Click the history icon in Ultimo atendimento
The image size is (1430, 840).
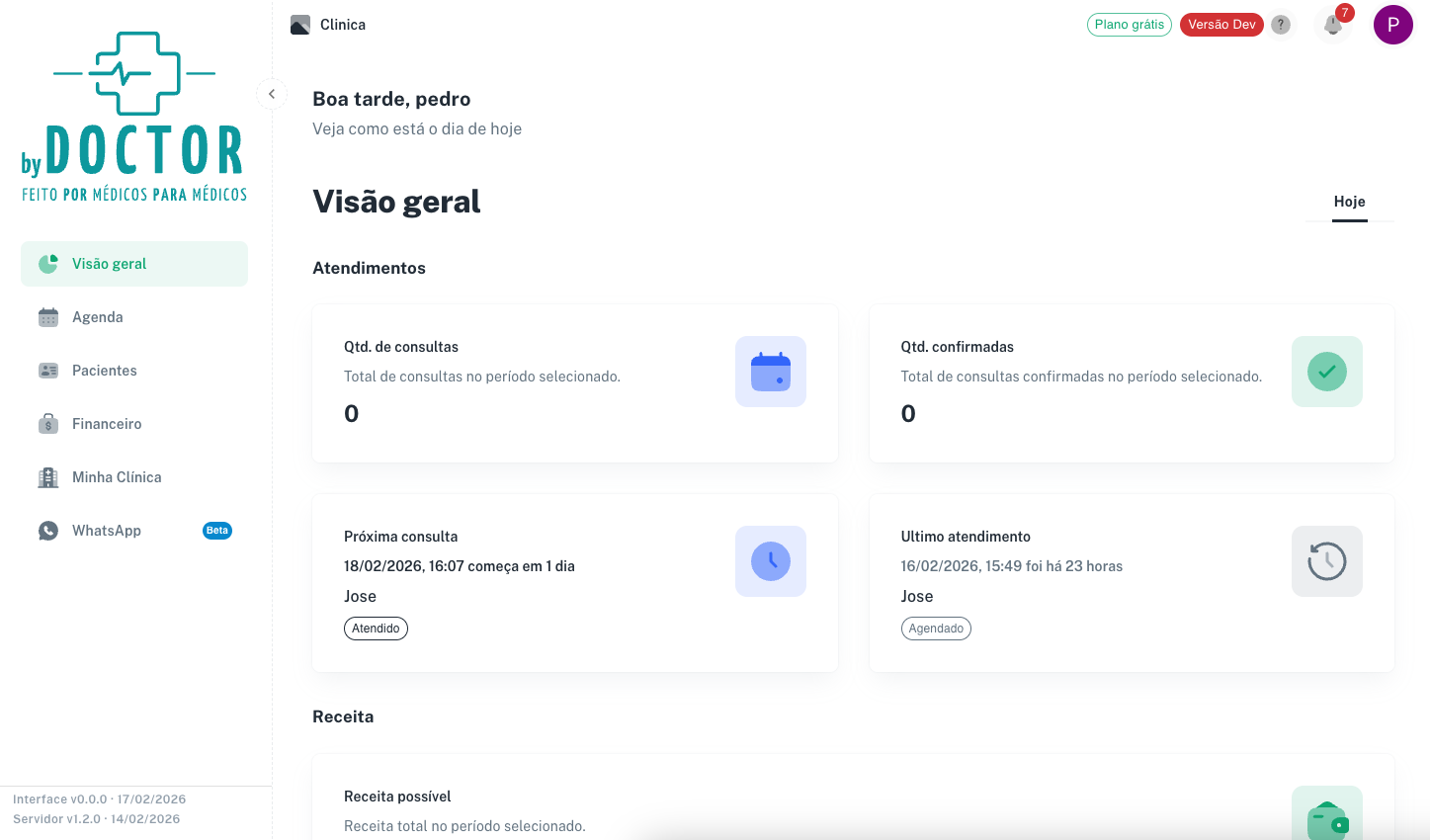(1326, 561)
